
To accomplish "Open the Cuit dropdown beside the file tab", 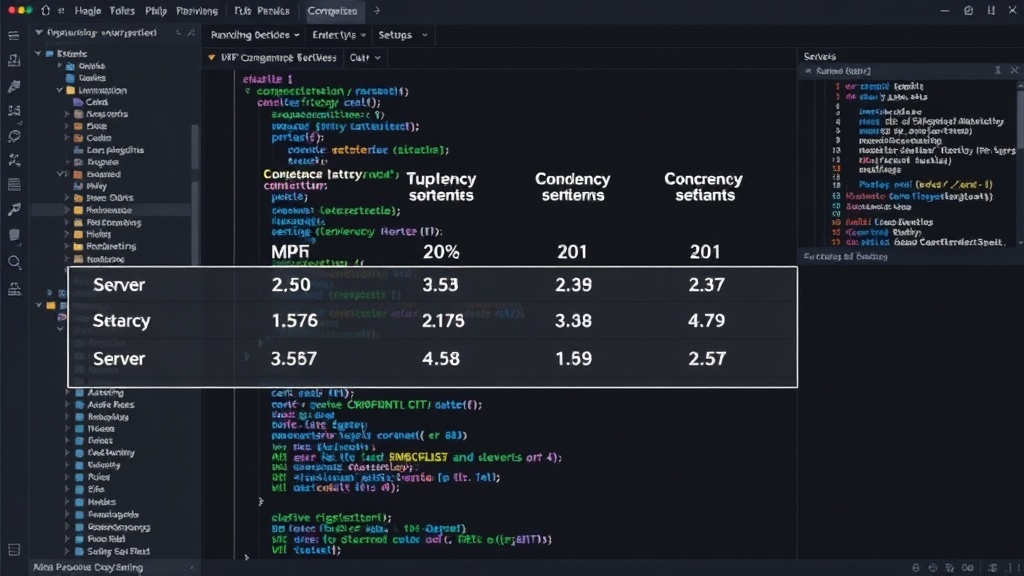I will [364, 57].
